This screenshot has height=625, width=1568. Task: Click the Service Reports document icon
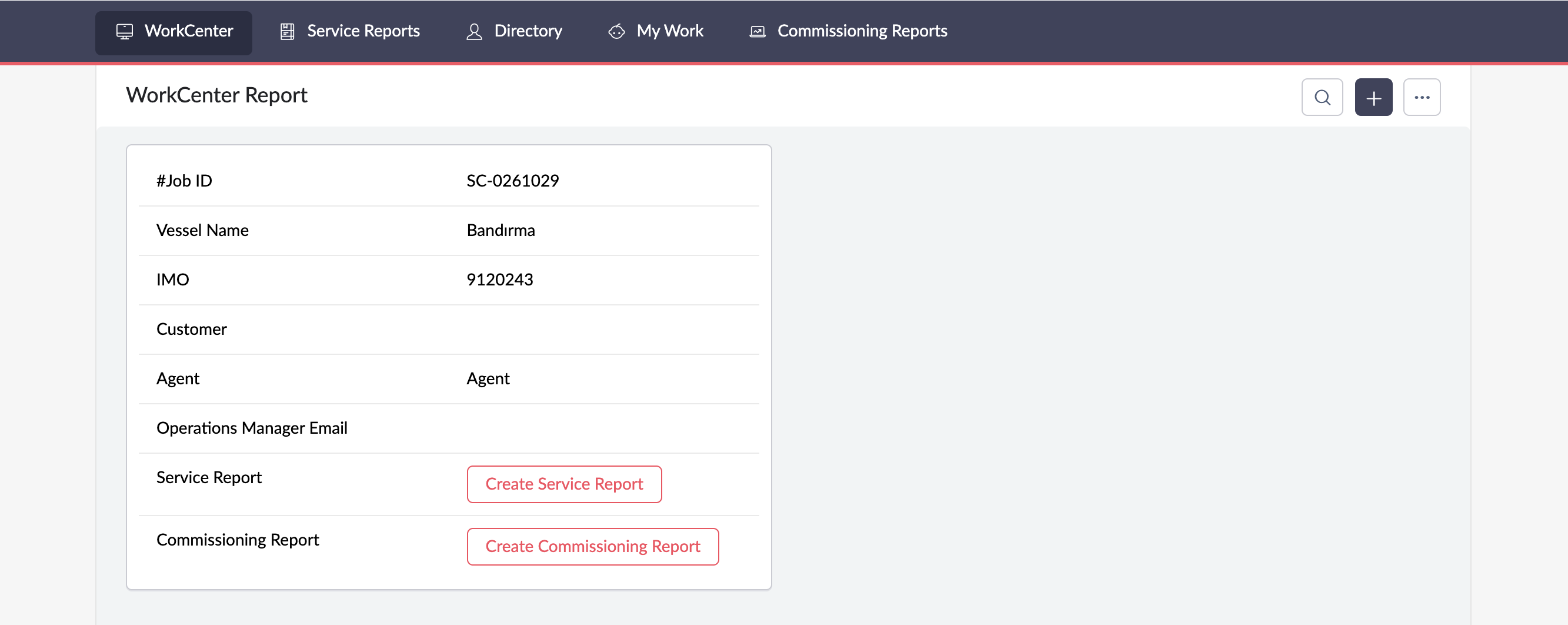pyautogui.click(x=286, y=31)
